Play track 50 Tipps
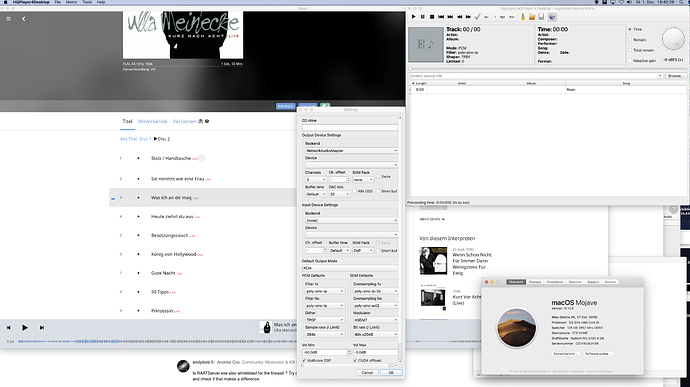The height and width of the screenshot is (387, 690). point(138,292)
